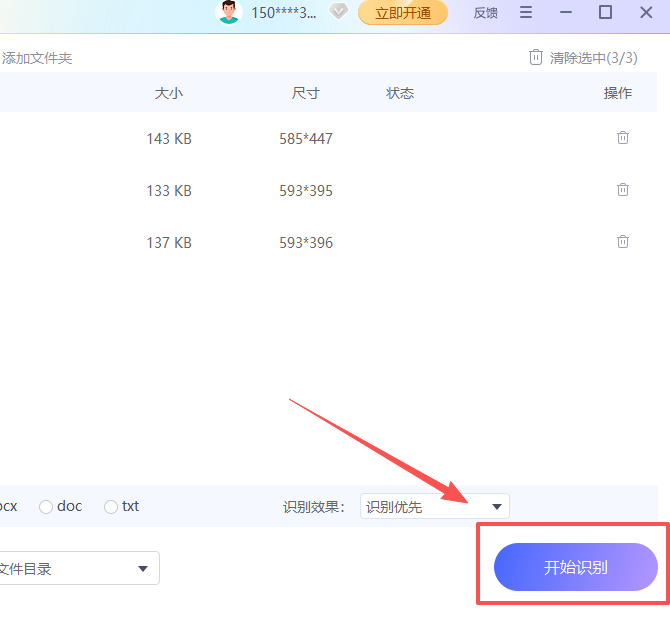The image size is (670, 620).
Task: Click the 尺寸 column header
Action: pyautogui.click(x=306, y=93)
